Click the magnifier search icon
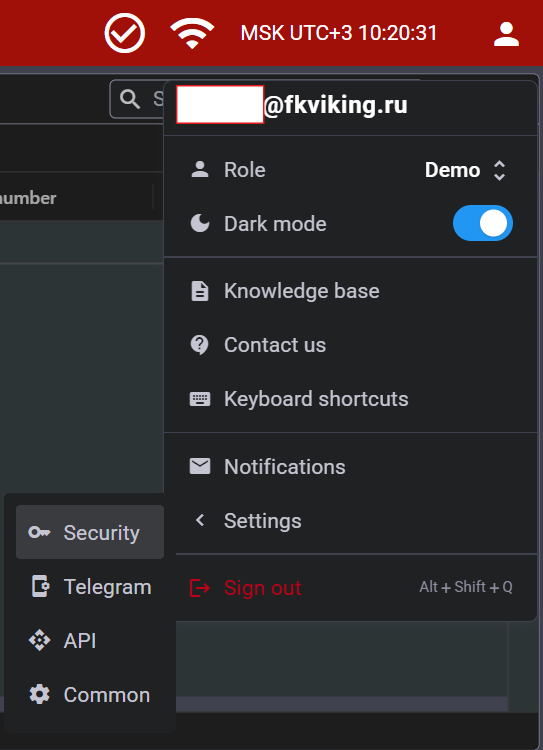The height and width of the screenshot is (750, 543). (x=130, y=99)
